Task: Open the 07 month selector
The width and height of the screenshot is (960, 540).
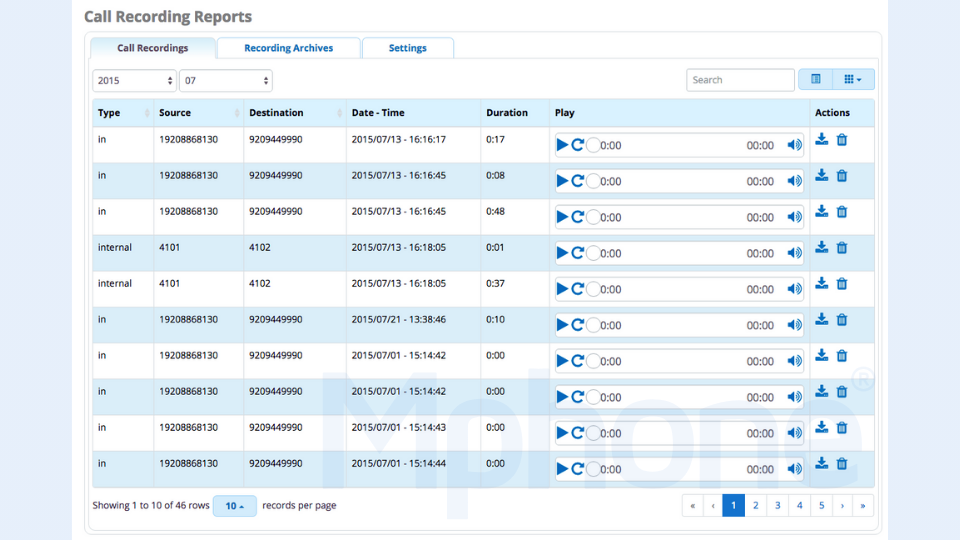Action: (226, 81)
